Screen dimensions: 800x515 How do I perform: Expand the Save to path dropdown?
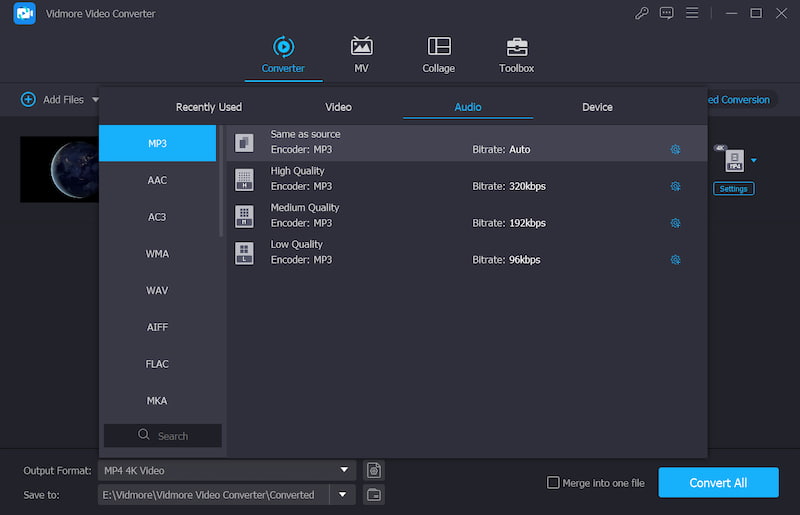click(x=344, y=494)
